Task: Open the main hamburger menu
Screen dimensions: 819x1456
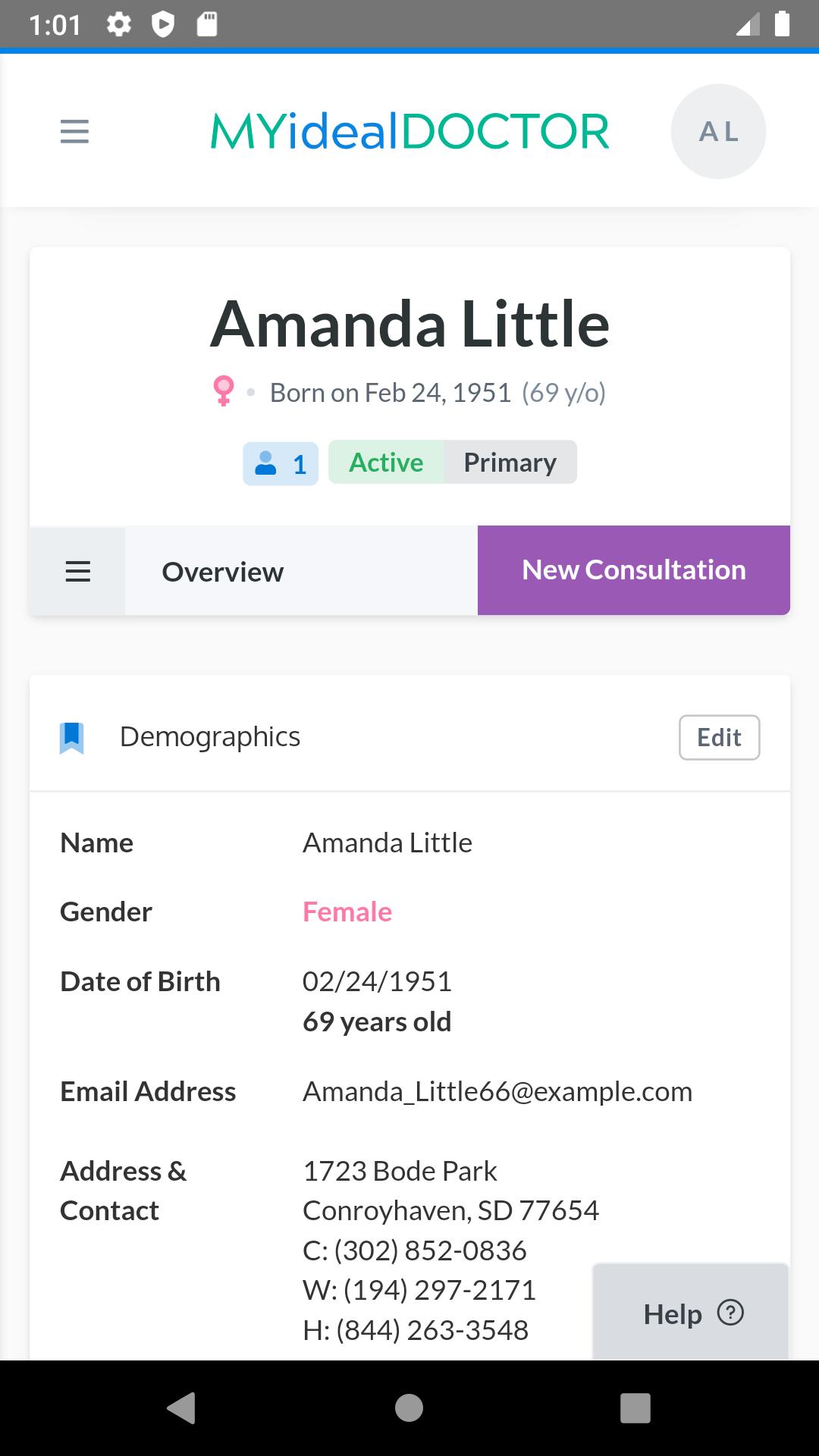Action: point(74,131)
